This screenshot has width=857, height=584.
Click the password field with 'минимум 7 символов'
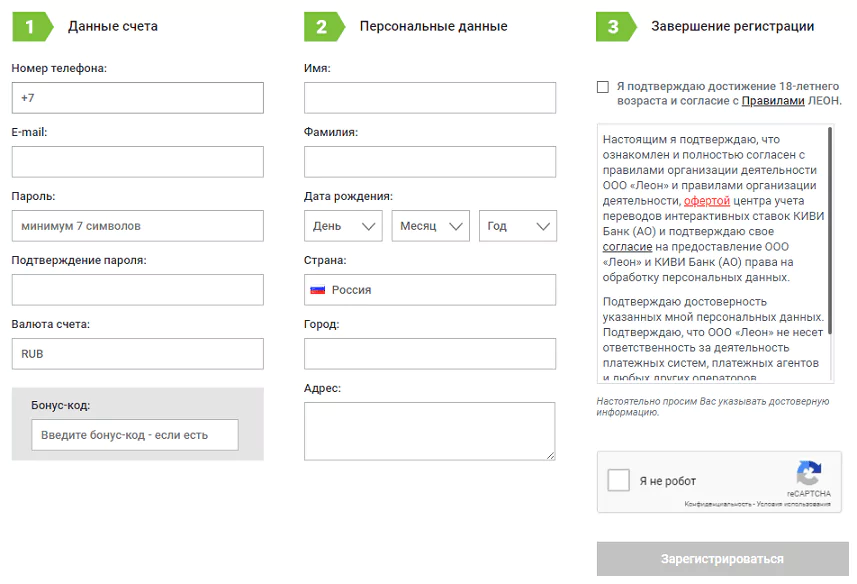[138, 226]
